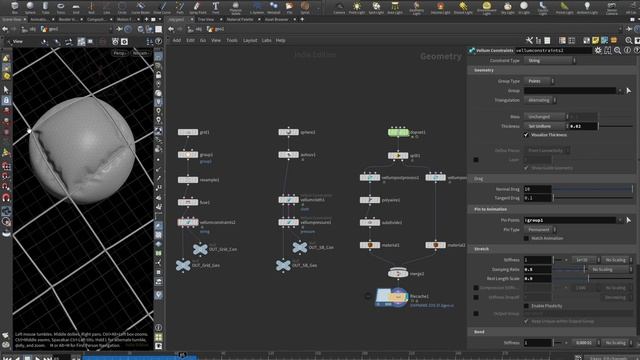Enable the Layer toggle checkbox
The width and height of the screenshot is (640, 360).
pos(476,160)
